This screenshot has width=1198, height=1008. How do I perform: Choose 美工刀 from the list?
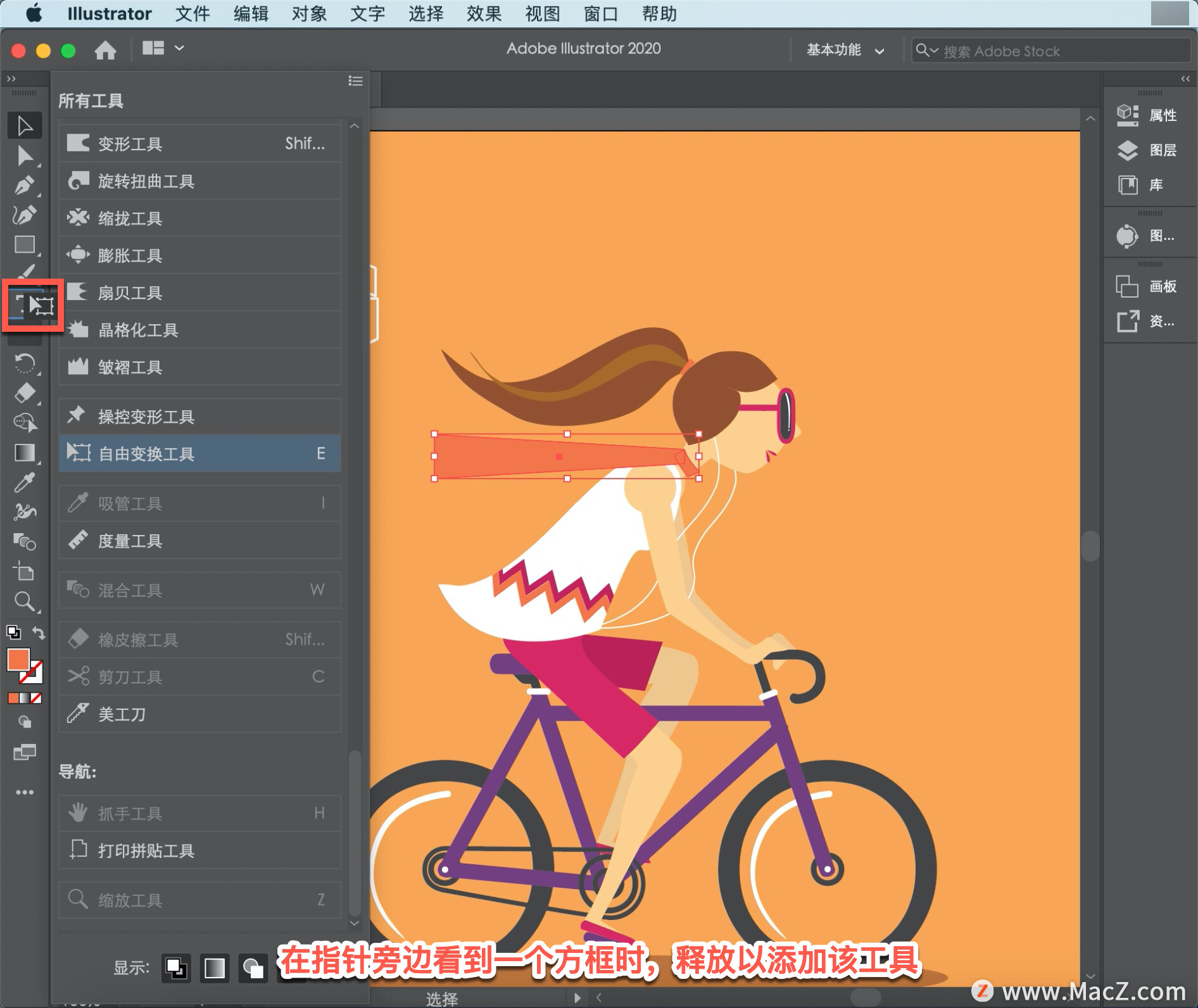[x=199, y=714]
